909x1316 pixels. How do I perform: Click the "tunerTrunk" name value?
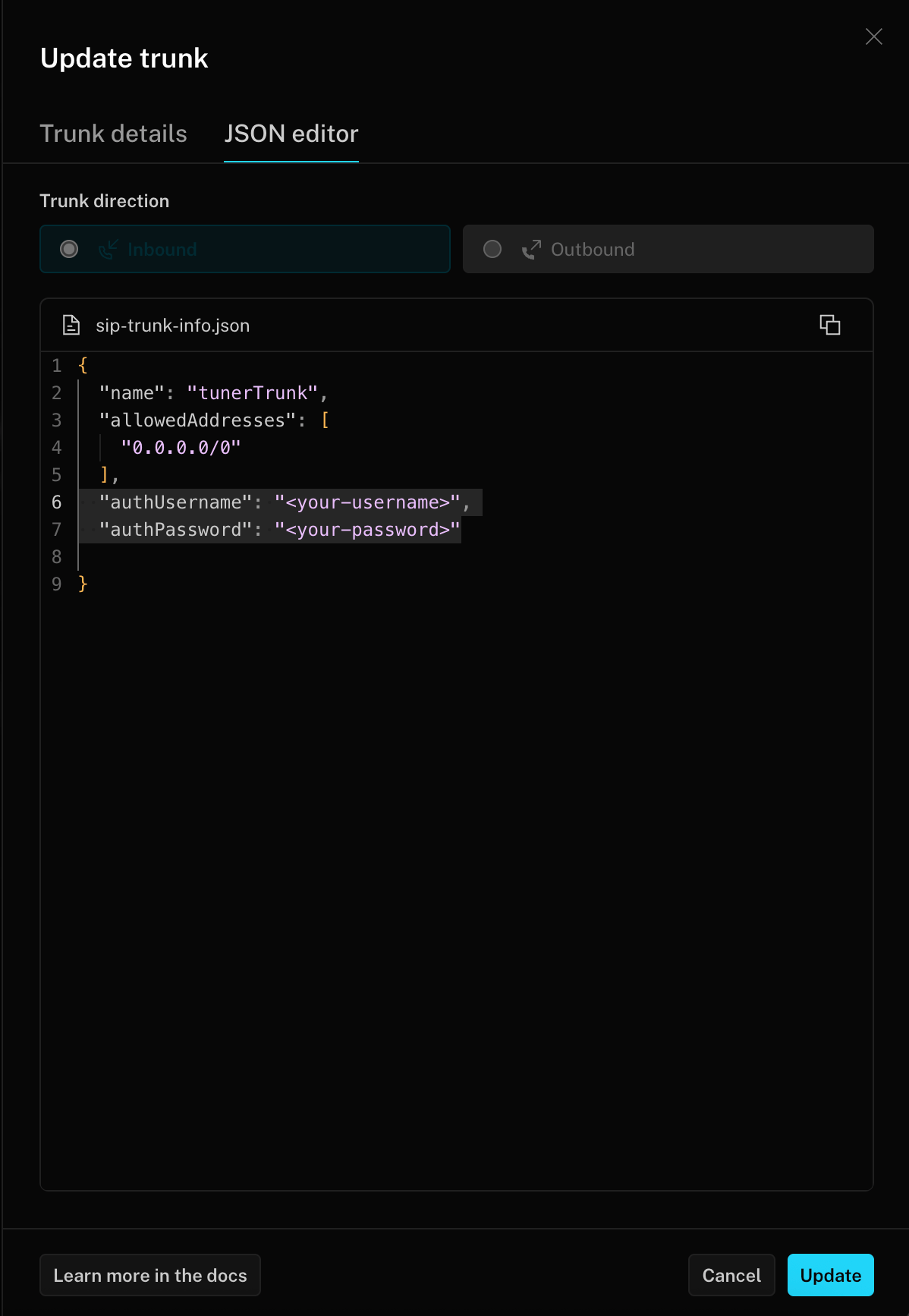pos(253,393)
